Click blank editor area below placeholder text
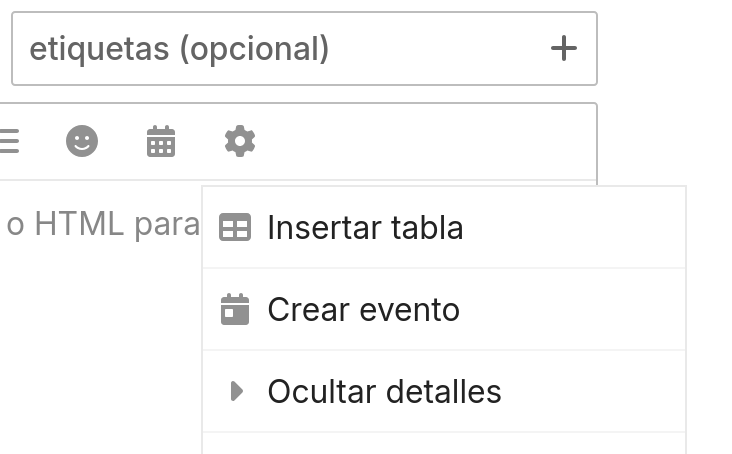Image resolution: width=732 pixels, height=454 pixels. pos(100,350)
